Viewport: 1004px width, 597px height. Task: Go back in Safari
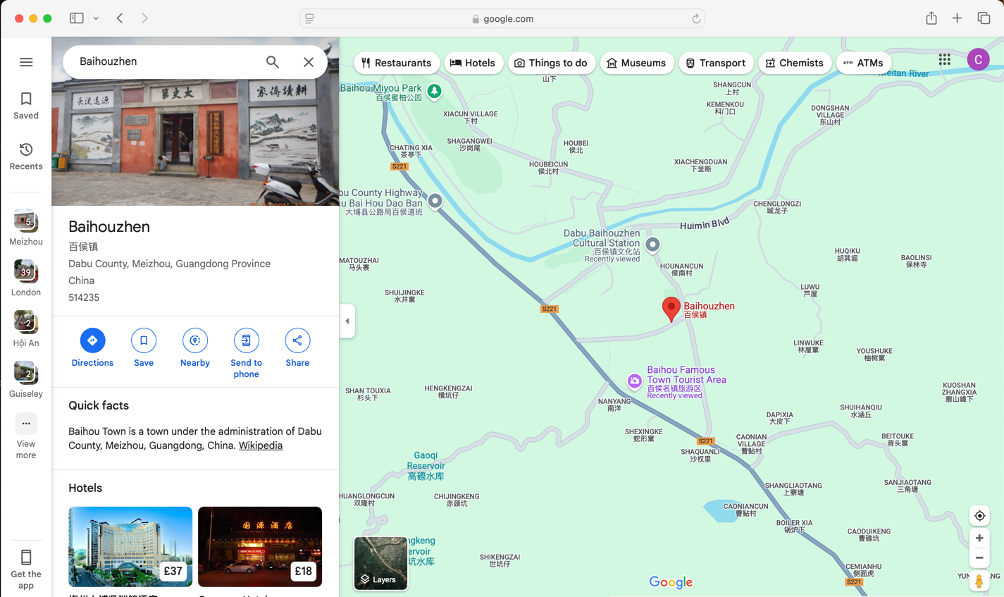[120, 19]
